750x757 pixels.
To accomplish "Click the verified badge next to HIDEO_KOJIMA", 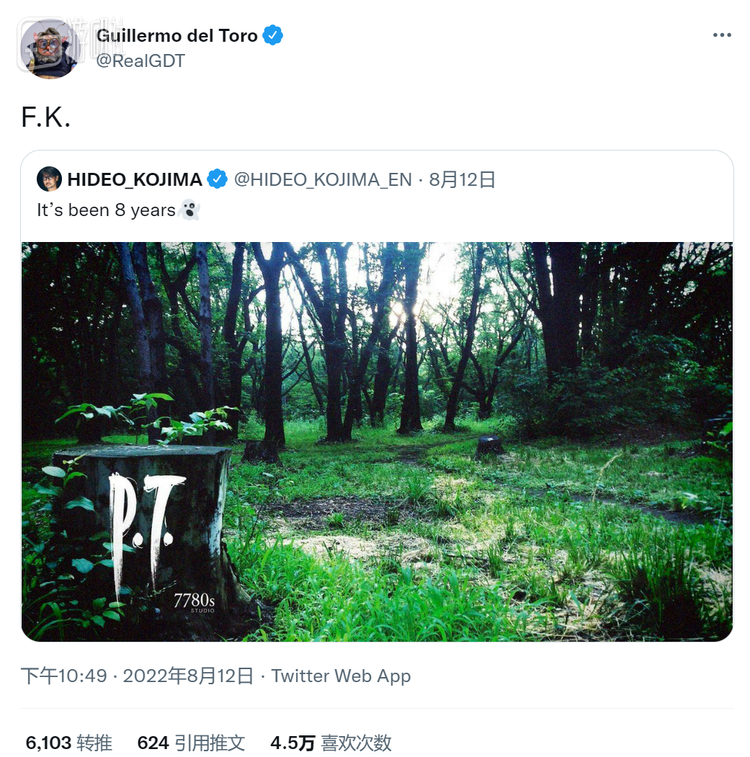I will pyautogui.click(x=217, y=180).
